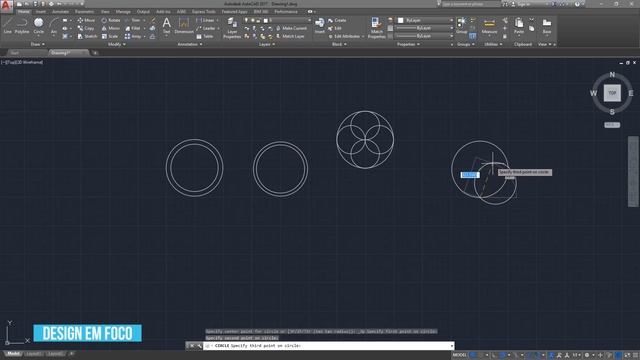Viewport: 640px width, 360px height.
Task: Click Make Current layer button
Action: (291, 28)
